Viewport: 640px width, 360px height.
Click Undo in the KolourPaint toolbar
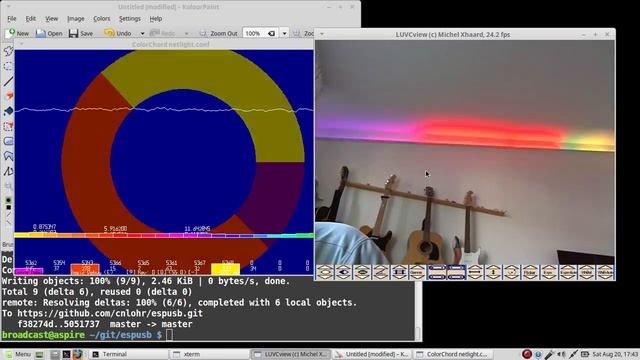point(118,33)
